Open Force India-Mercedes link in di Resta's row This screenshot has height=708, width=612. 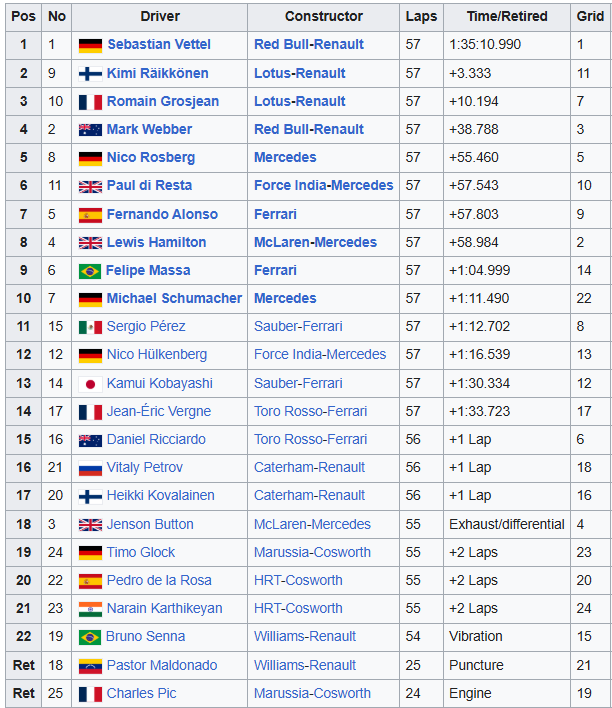pyautogui.click(x=324, y=185)
